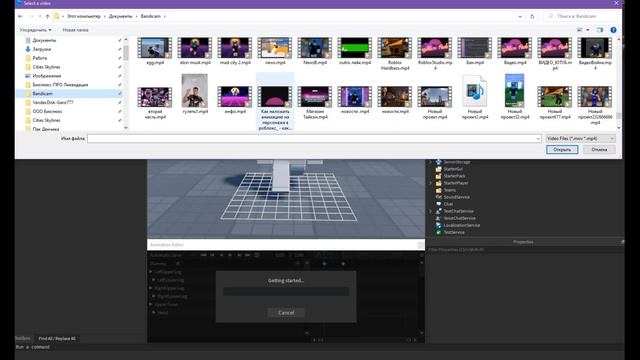Select the Chat service in Explorer
Screen dimensions: 640x360
448,204
